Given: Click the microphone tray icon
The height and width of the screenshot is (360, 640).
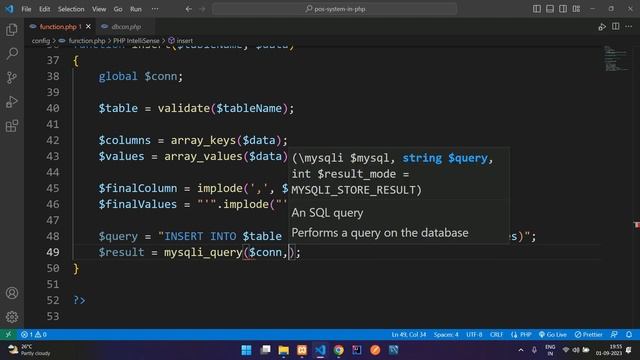Looking at the screenshot, I should click(x=534, y=350).
